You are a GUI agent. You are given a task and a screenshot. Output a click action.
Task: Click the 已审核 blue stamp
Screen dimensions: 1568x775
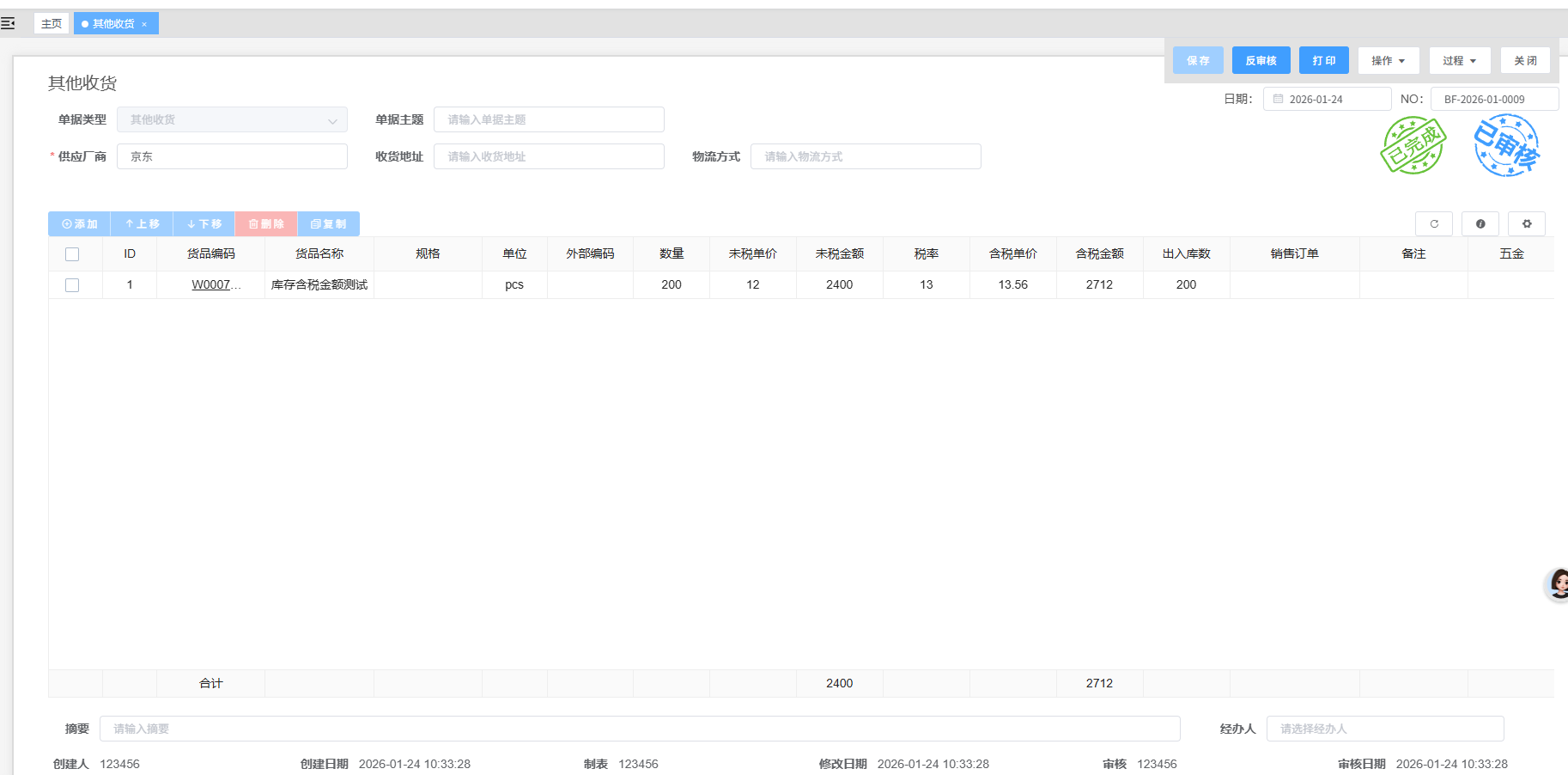[1506, 146]
